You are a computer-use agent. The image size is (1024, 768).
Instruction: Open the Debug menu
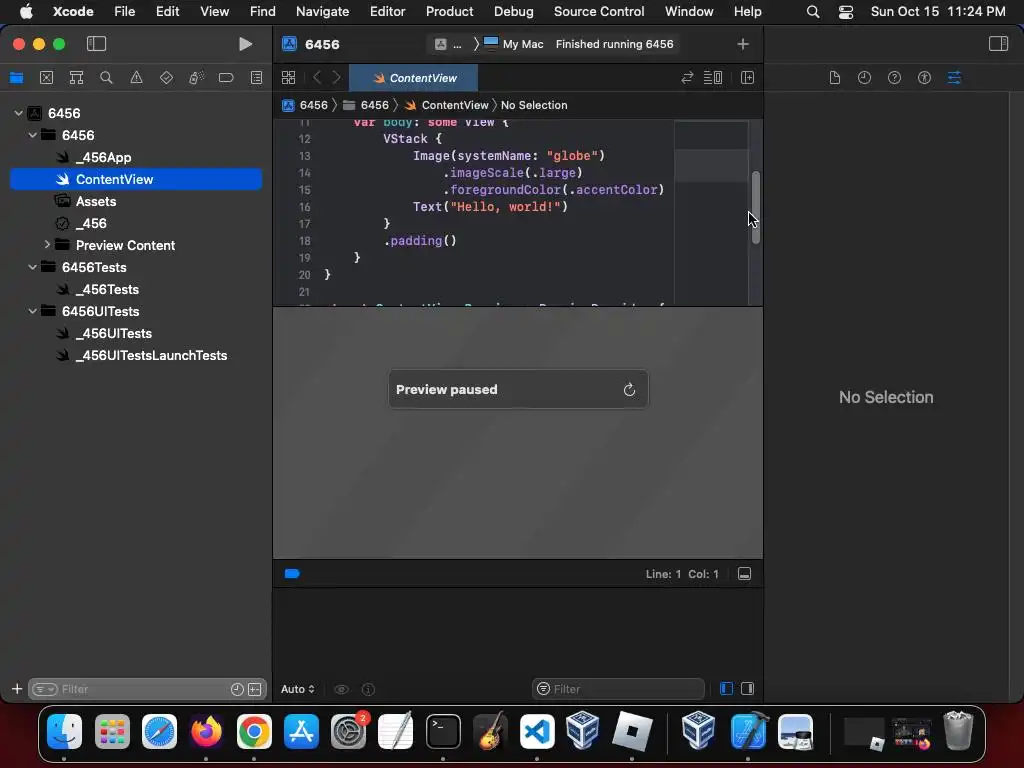pos(513,11)
